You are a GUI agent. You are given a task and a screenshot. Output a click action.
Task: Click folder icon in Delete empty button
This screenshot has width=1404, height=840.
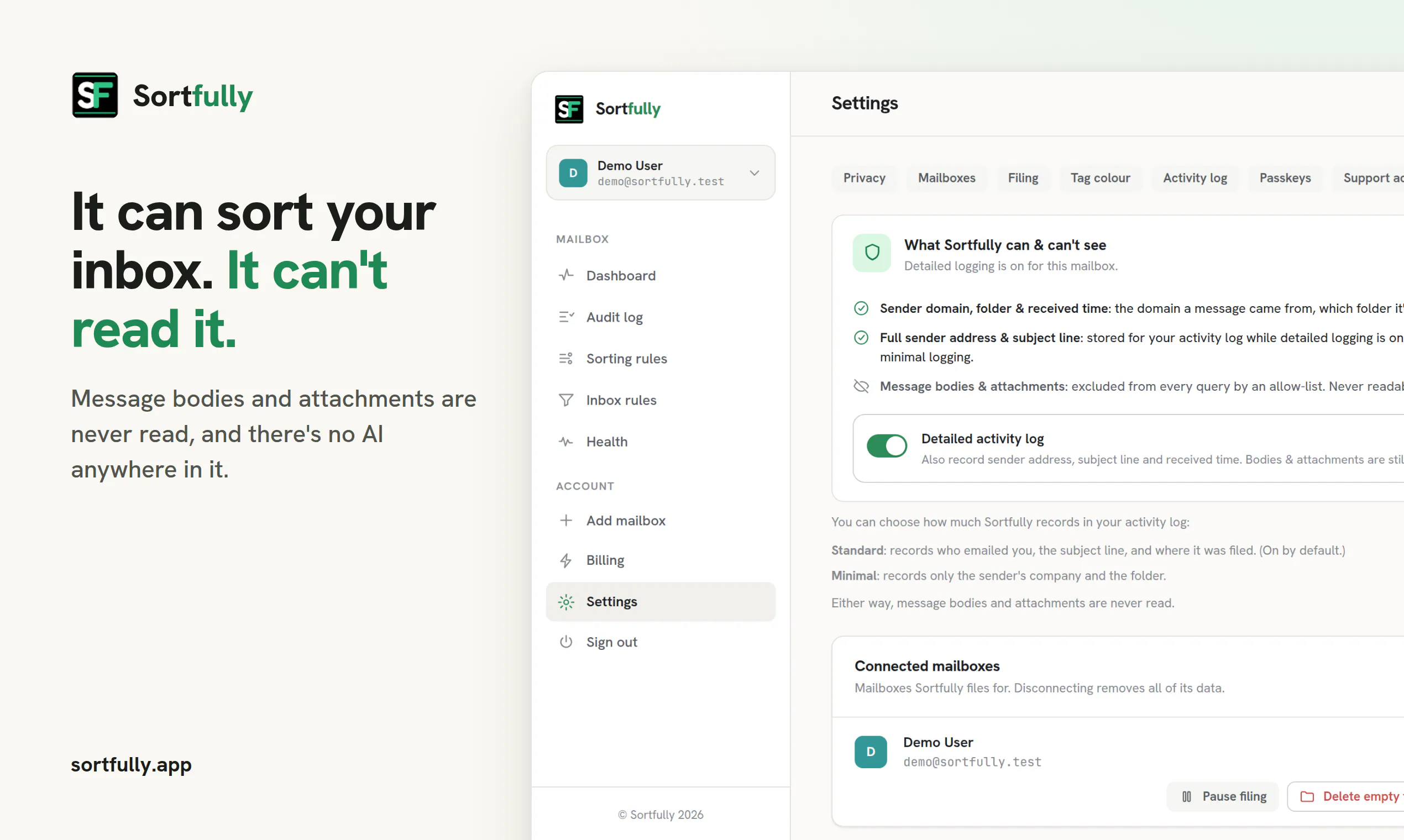tap(1307, 796)
